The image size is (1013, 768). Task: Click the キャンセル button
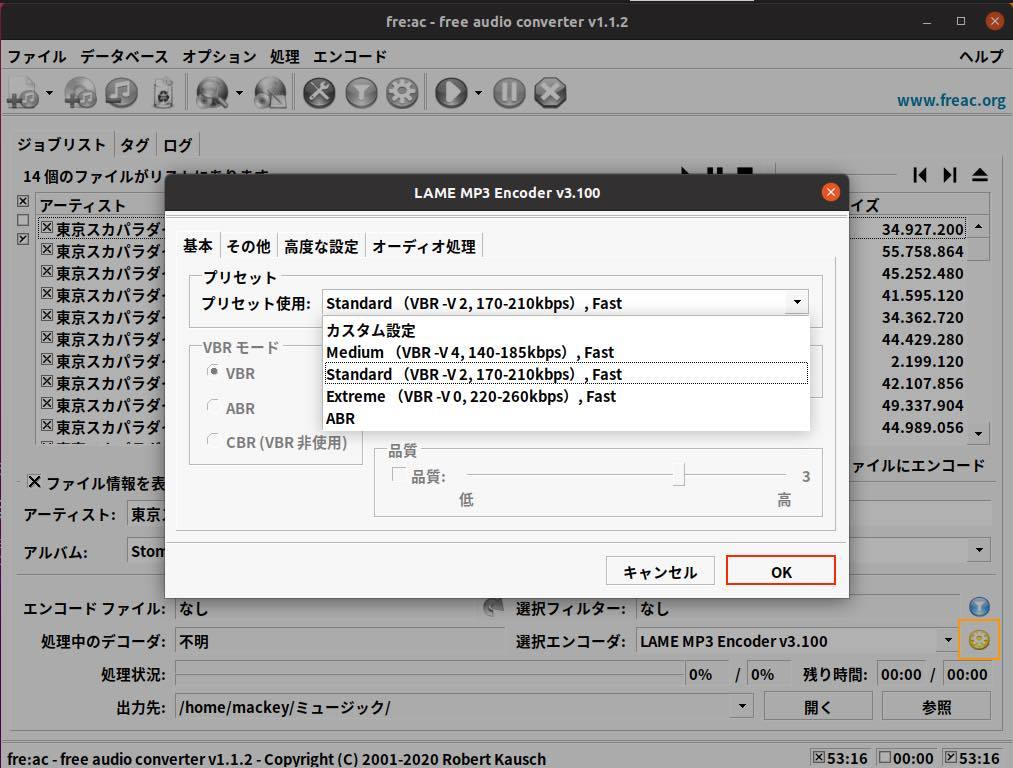tap(660, 571)
